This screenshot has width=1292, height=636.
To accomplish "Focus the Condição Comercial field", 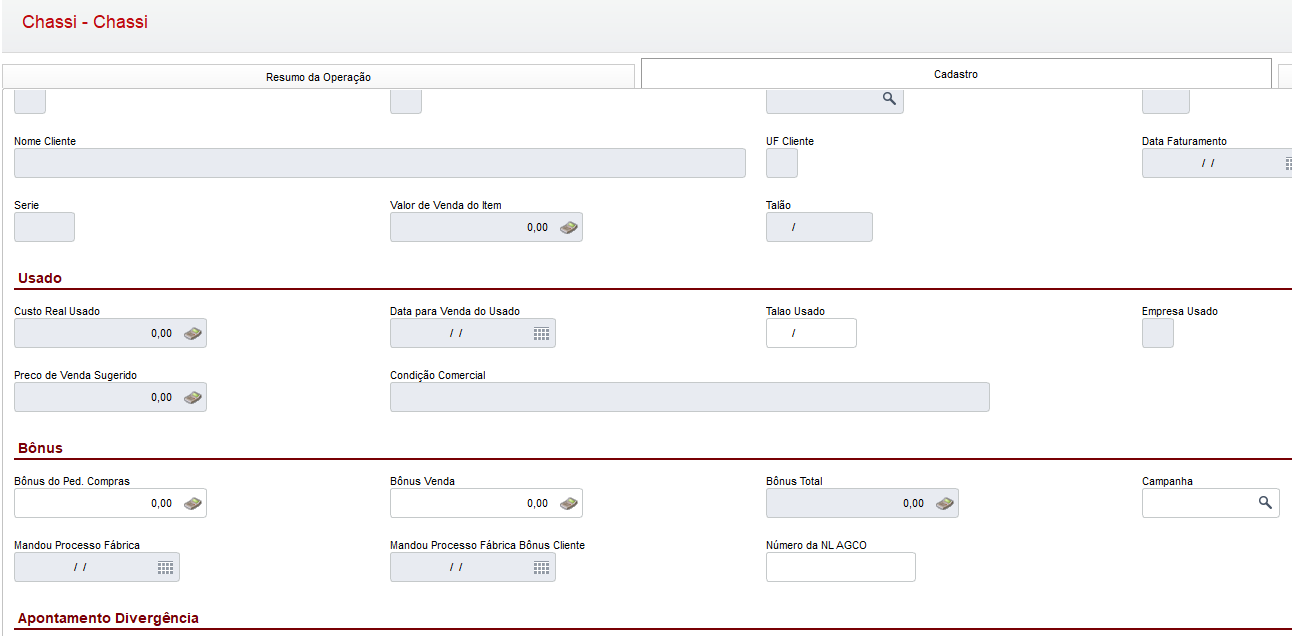I will pyautogui.click(x=690, y=397).
